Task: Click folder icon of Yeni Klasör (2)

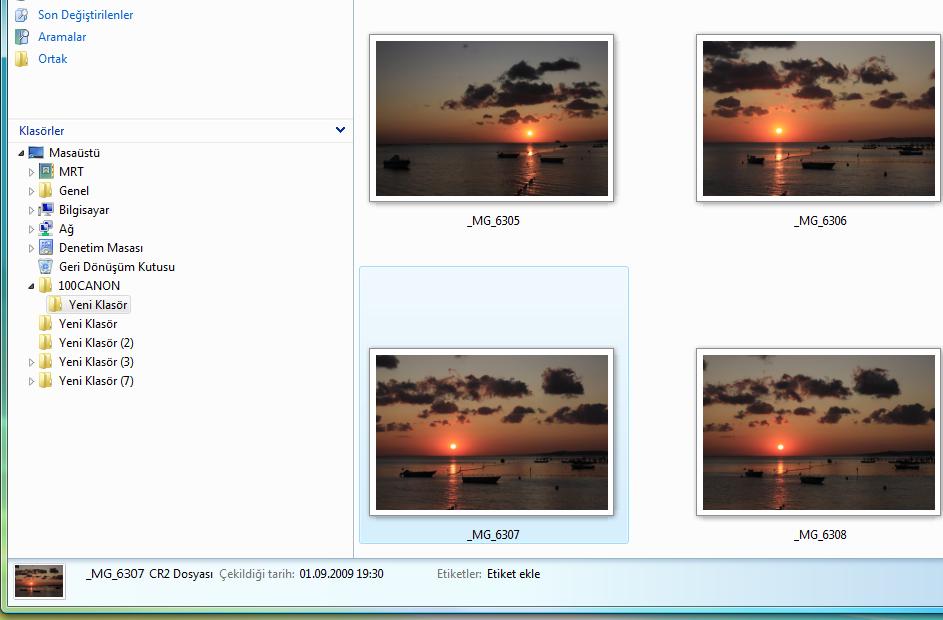Action: (46, 343)
